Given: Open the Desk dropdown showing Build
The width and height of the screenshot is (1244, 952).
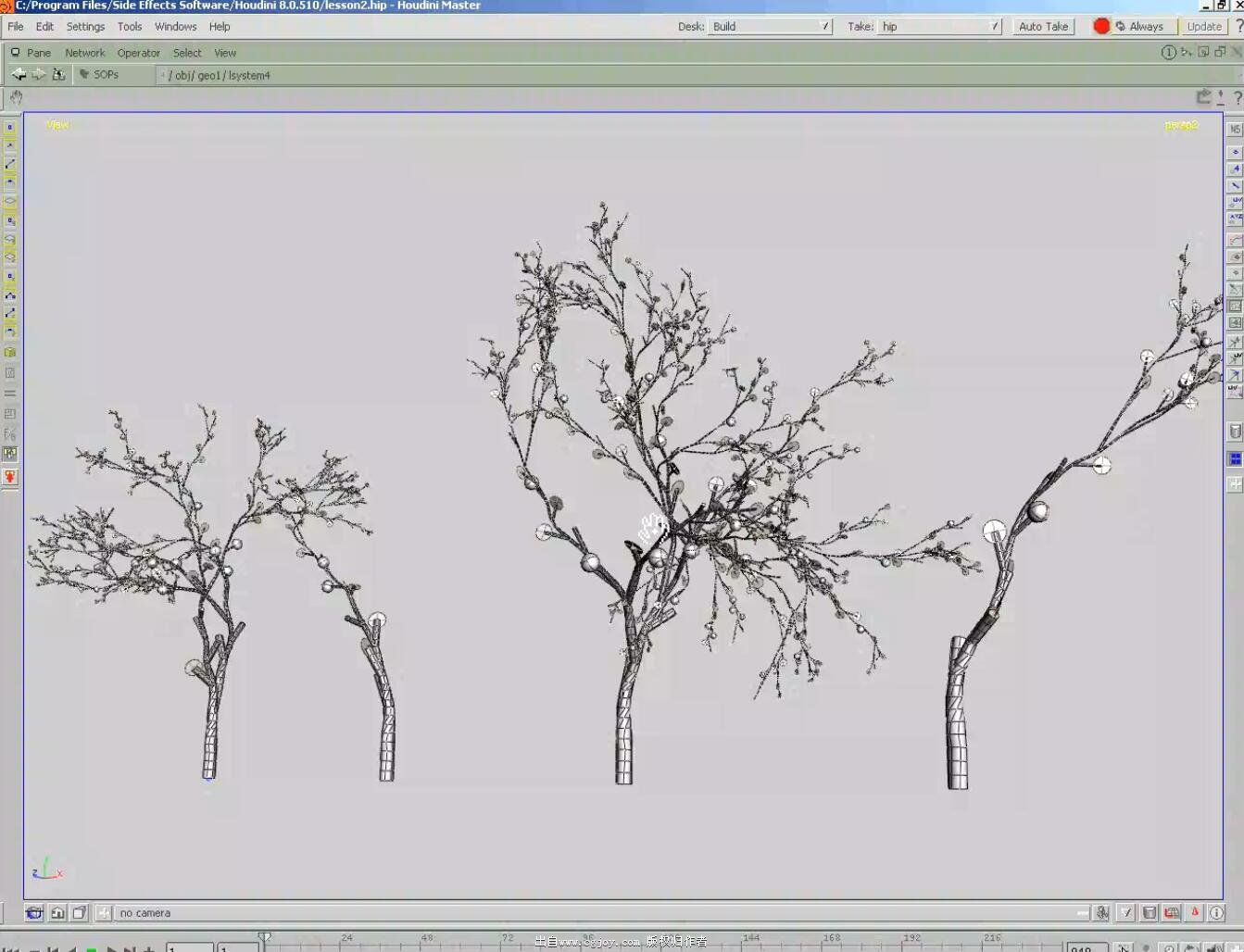Looking at the screenshot, I should pos(770,26).
